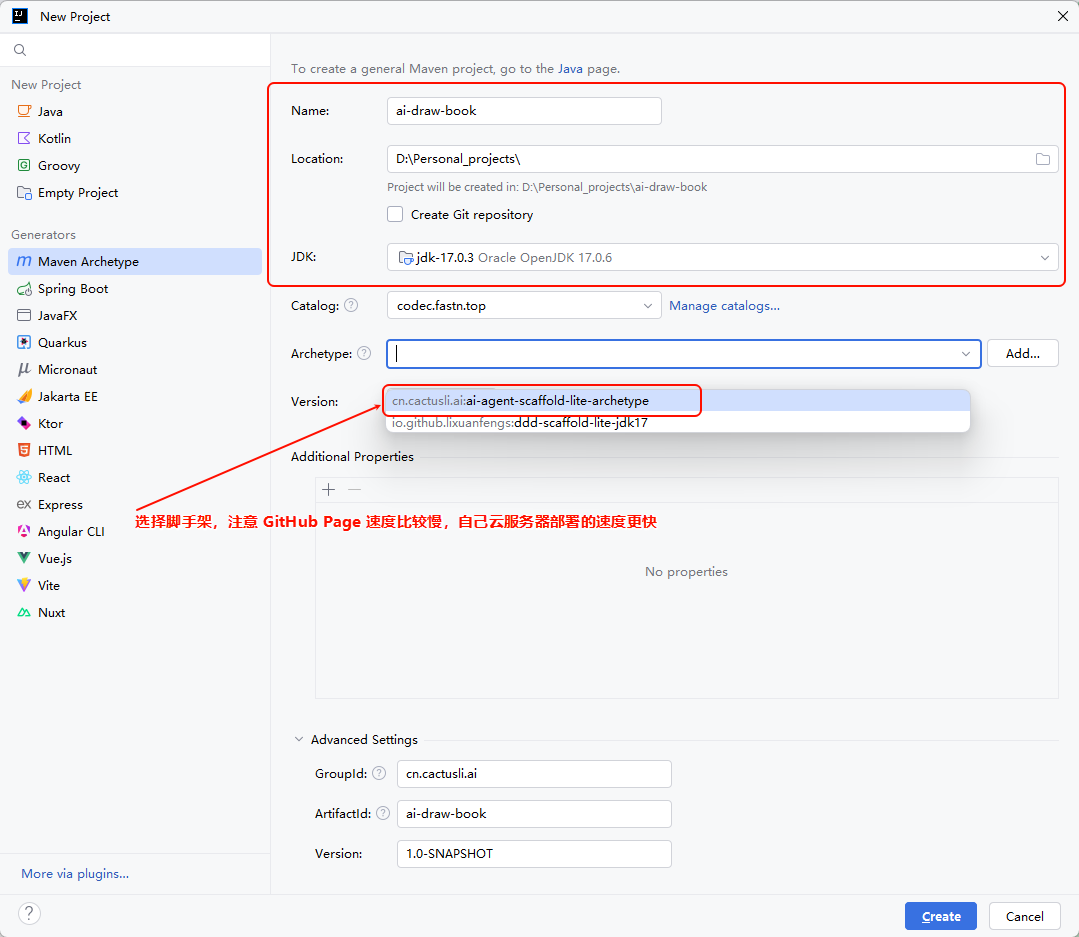
Task: Click the Add... archetype button
Action: pos(1023,354)
